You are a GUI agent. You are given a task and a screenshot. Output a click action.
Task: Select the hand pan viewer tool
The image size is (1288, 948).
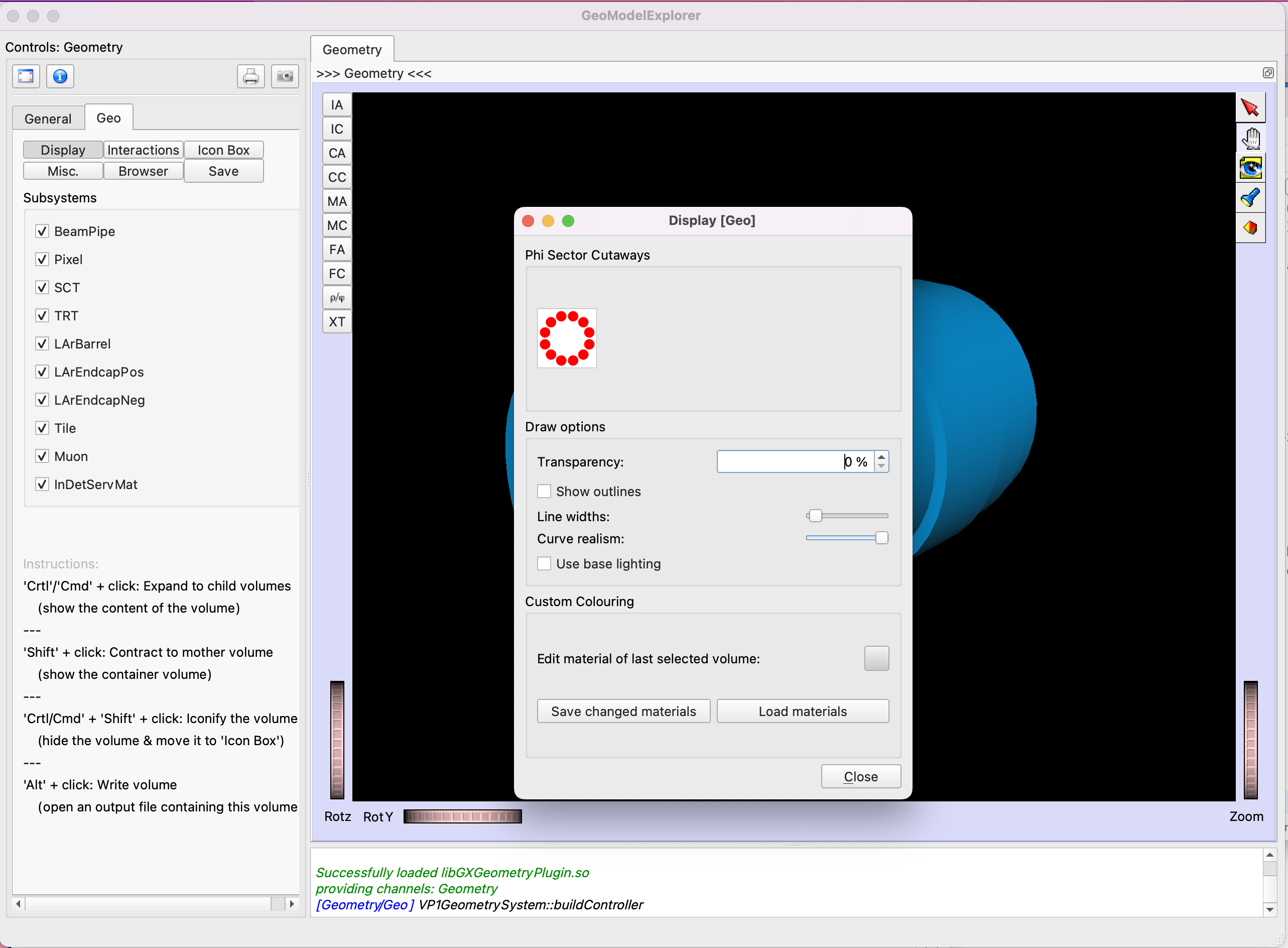coord(1250,138)
